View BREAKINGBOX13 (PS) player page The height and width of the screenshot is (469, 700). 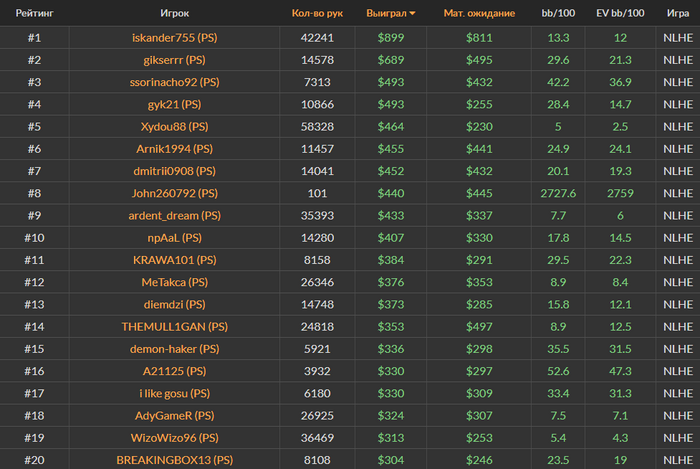click(175, 460)
